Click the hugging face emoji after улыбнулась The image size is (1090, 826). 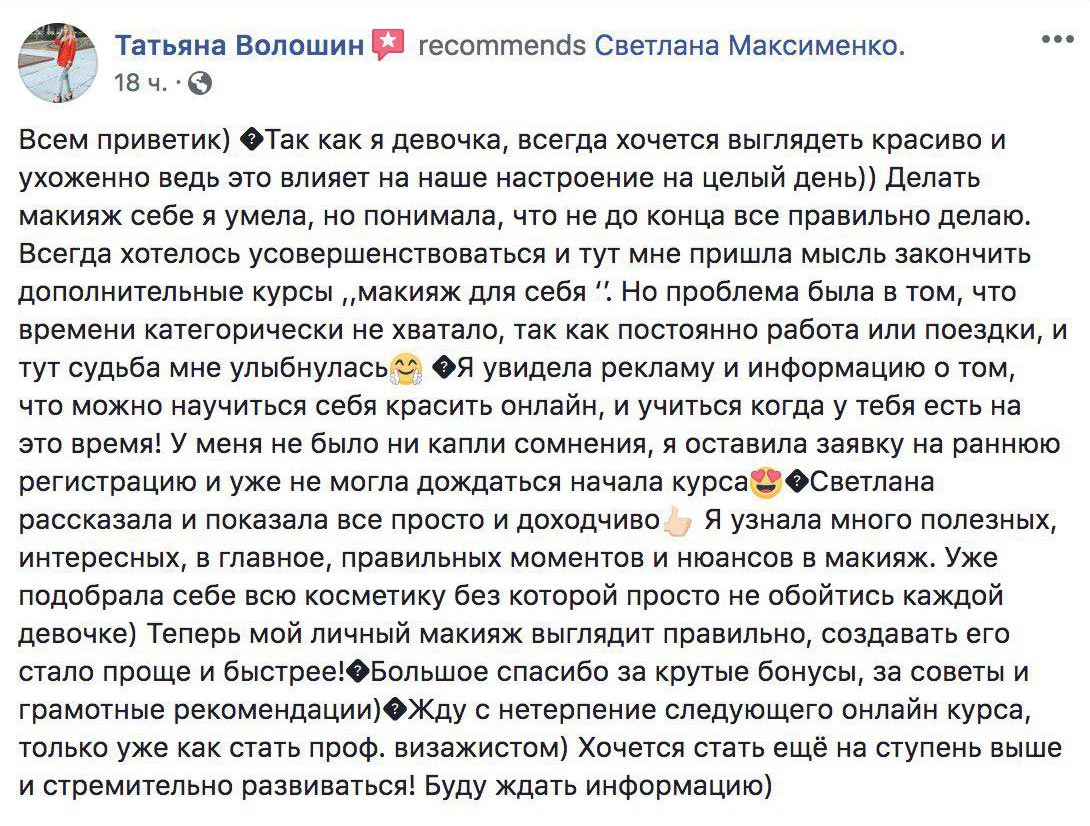click(406, 369)
